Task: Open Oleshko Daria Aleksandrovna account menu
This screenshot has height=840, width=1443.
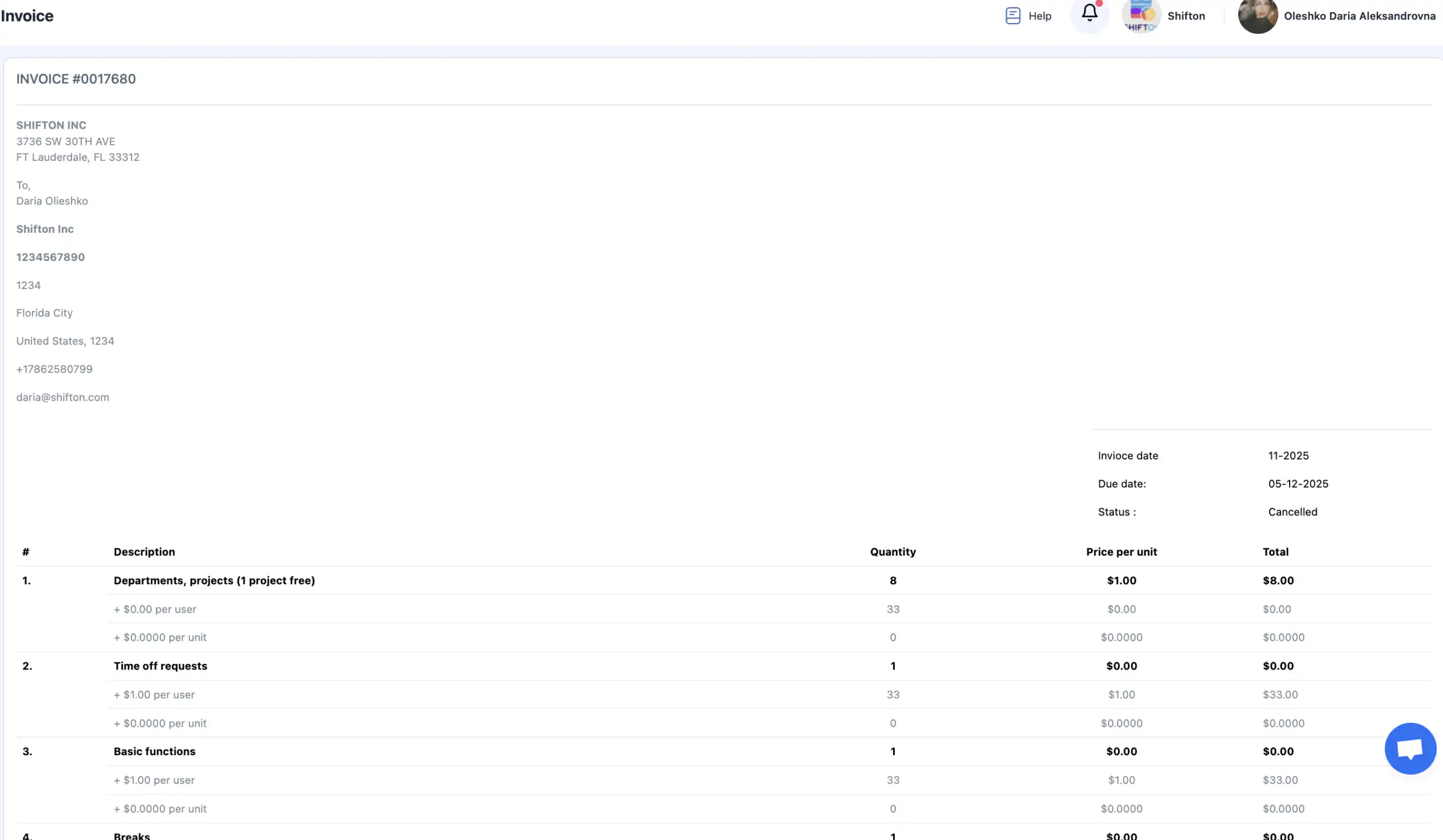Action: [x=1359, y=16]
